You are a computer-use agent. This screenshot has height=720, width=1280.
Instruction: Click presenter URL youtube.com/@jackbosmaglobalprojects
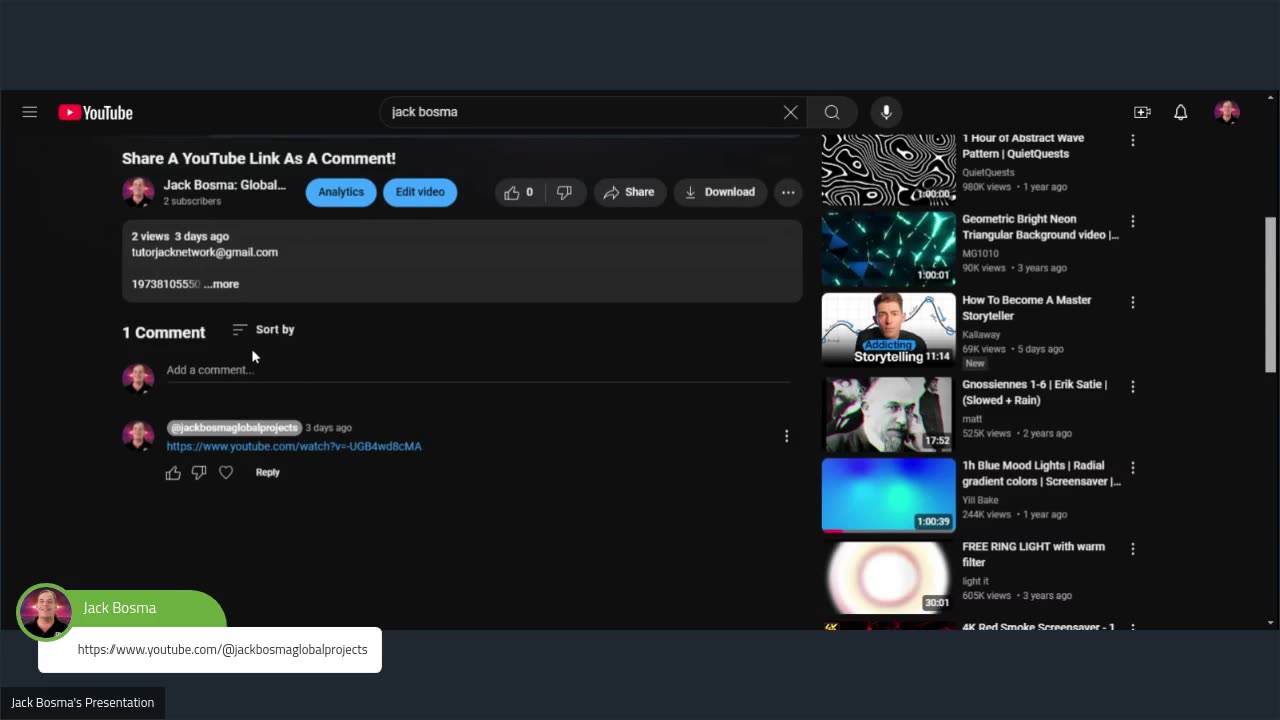click(222, 650)
